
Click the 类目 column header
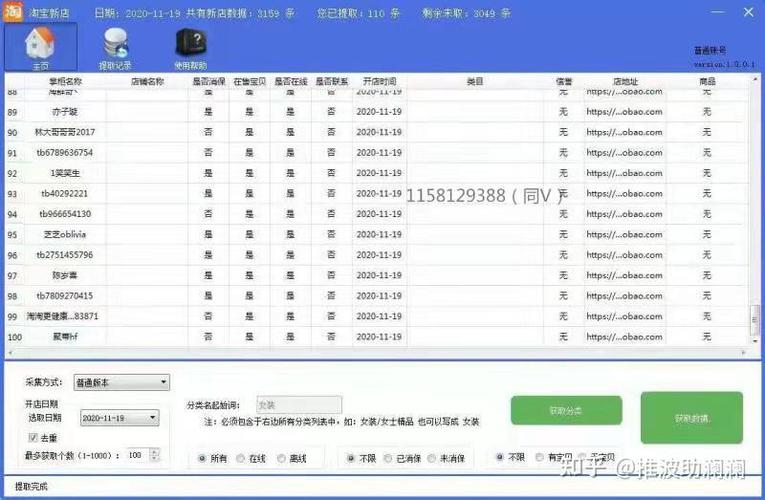(475, 81)
